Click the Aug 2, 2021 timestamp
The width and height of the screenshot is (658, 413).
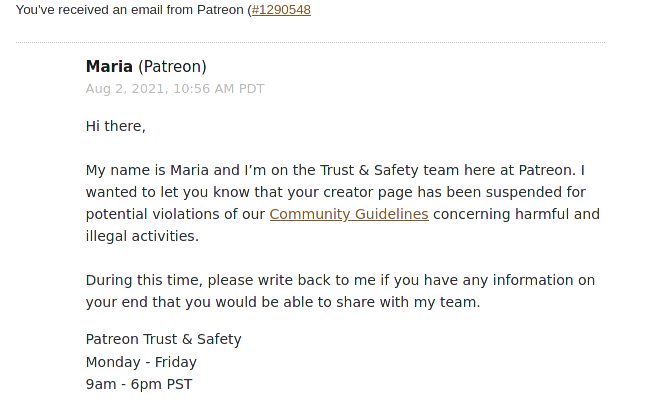coord(175,89)
